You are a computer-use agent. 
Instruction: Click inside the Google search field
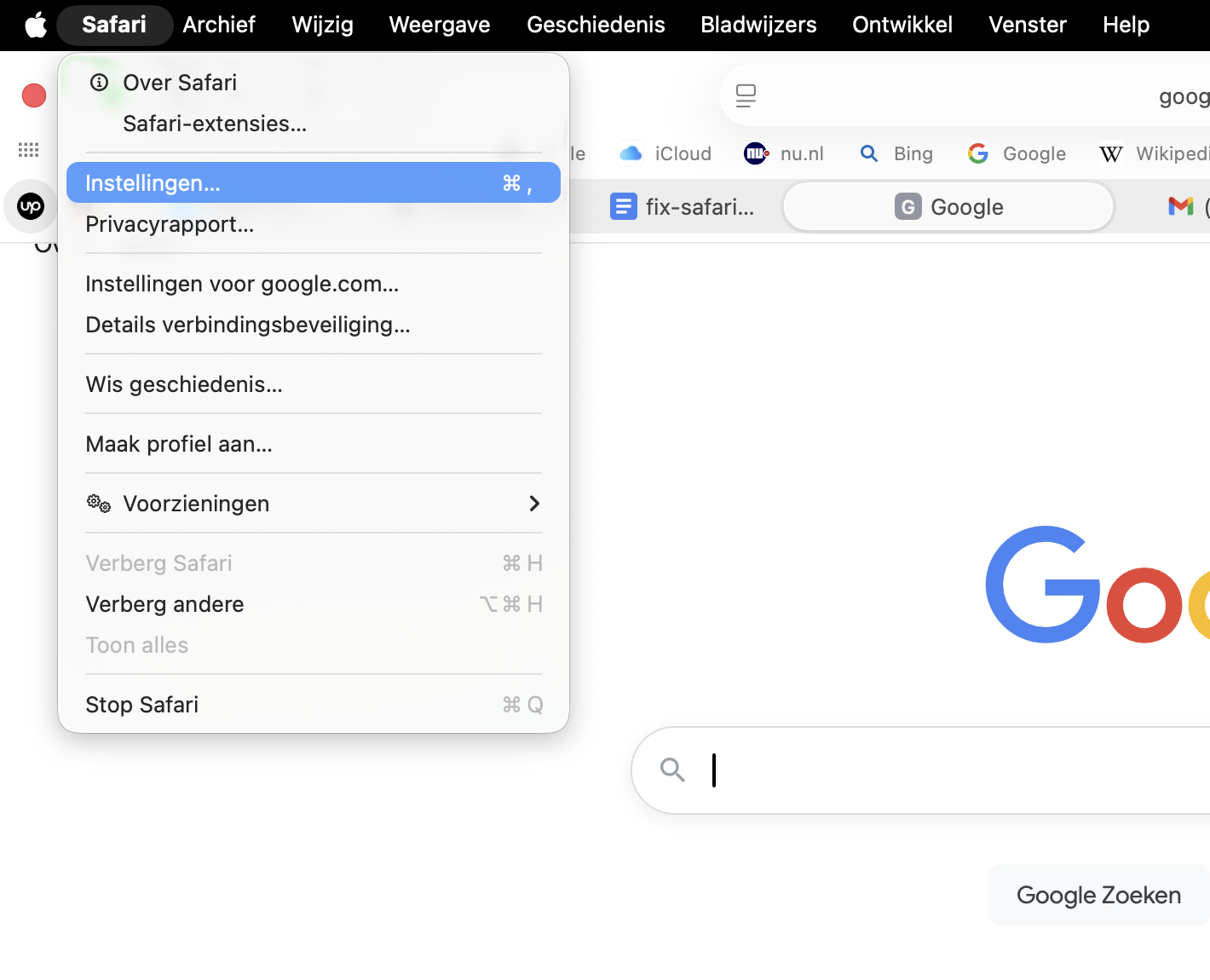coord(852,770)
